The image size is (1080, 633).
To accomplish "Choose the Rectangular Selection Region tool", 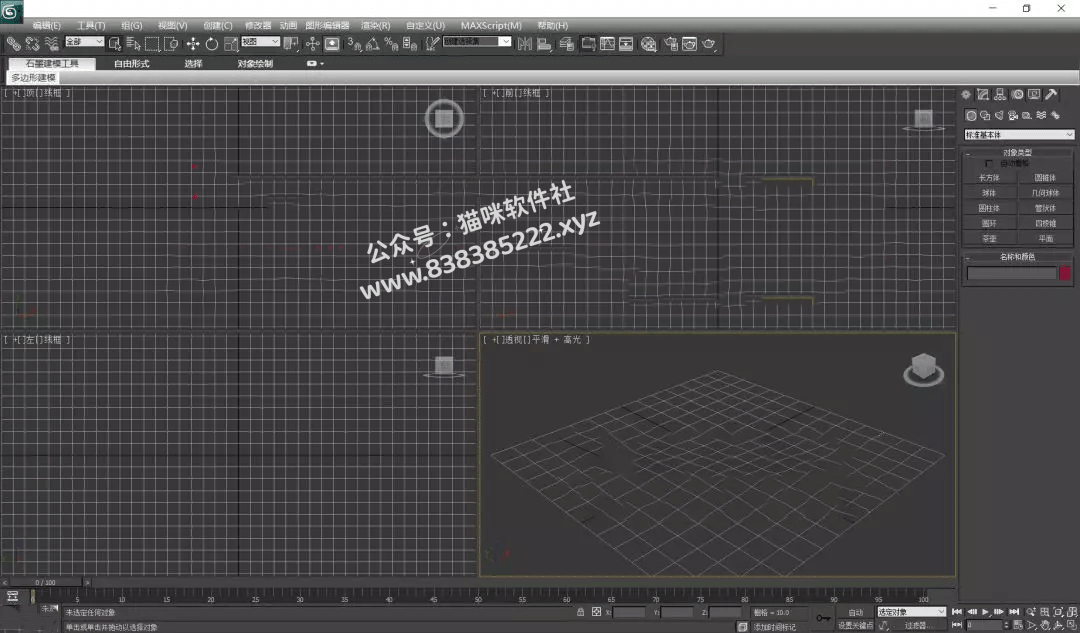I will point(152,44).
